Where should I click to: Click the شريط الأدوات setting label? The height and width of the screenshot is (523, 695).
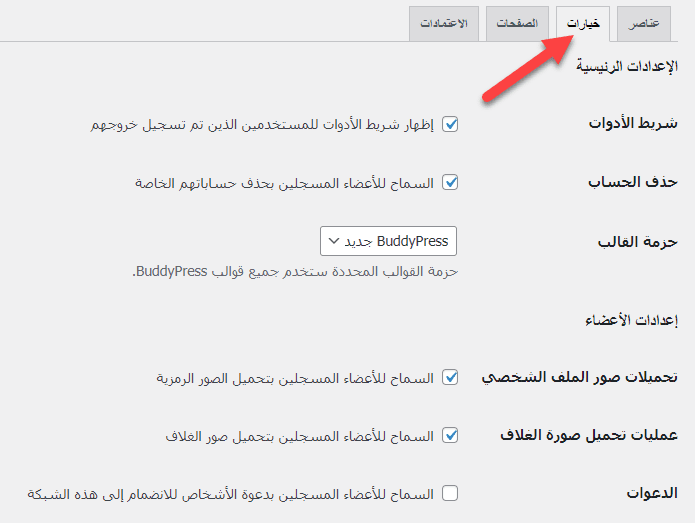633,123
